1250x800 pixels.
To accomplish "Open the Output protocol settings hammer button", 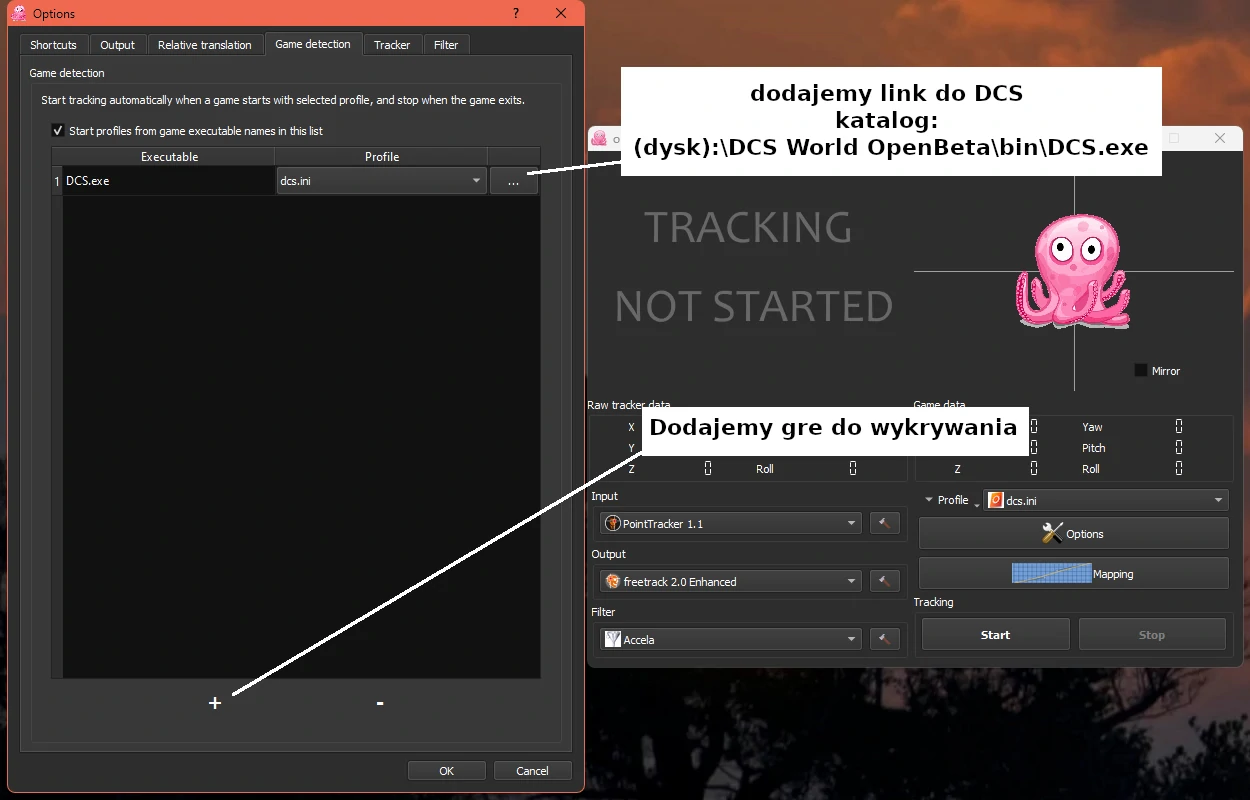I will 885,581.
